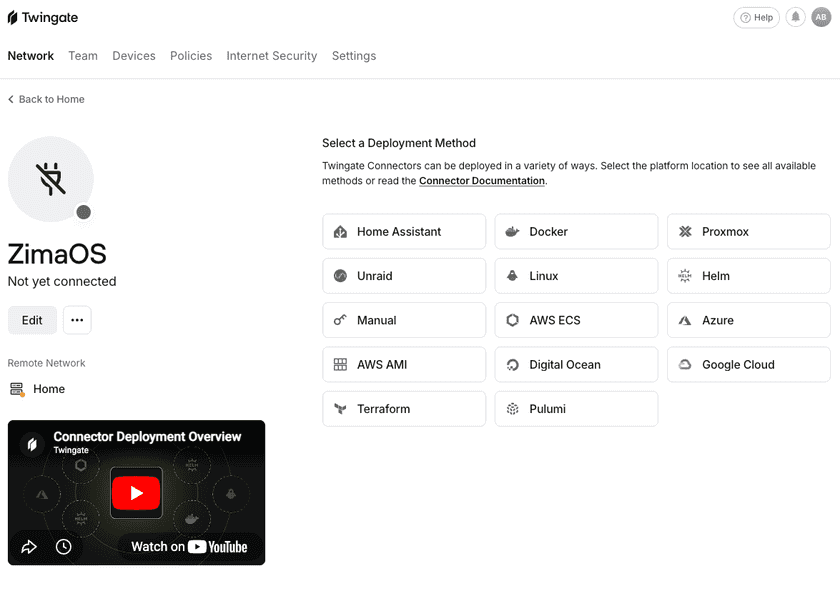Select Helm deployment method
Image resolution: width=840 pixels, height=598 pixels.
click(x=749, y=276)
